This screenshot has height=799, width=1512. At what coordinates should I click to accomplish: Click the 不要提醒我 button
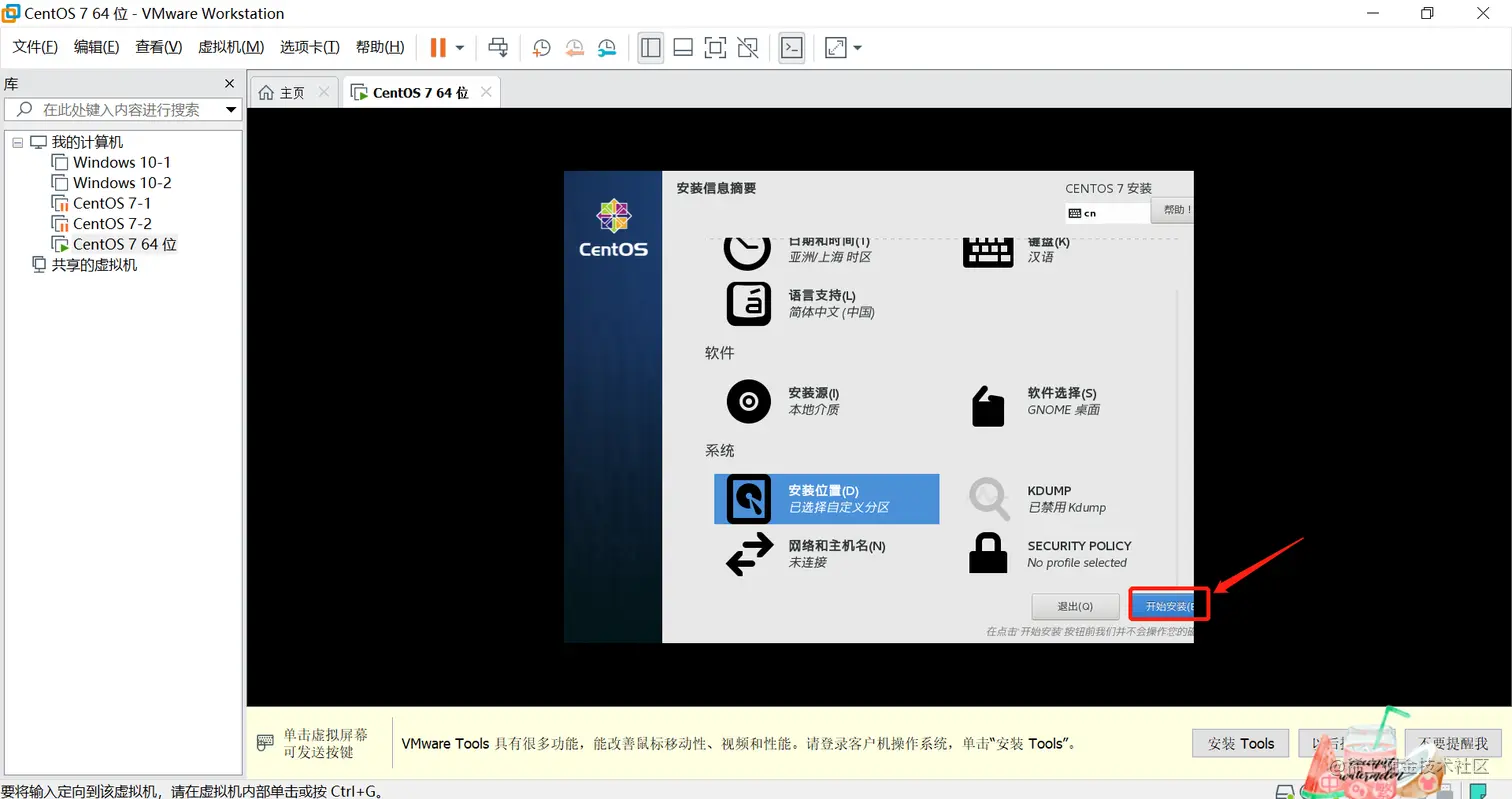1453,743
